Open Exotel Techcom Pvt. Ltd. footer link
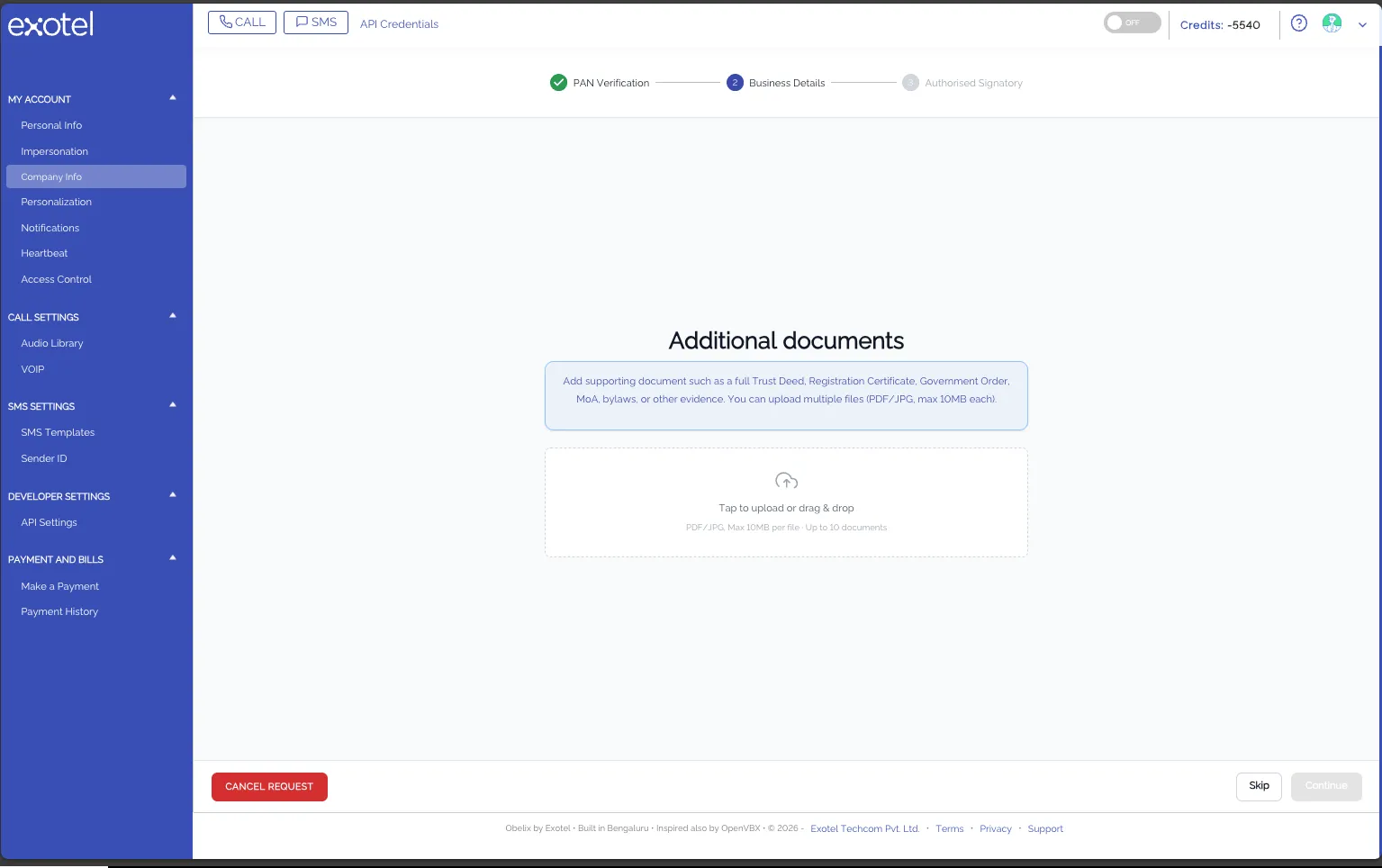 (x=865, y=828)
